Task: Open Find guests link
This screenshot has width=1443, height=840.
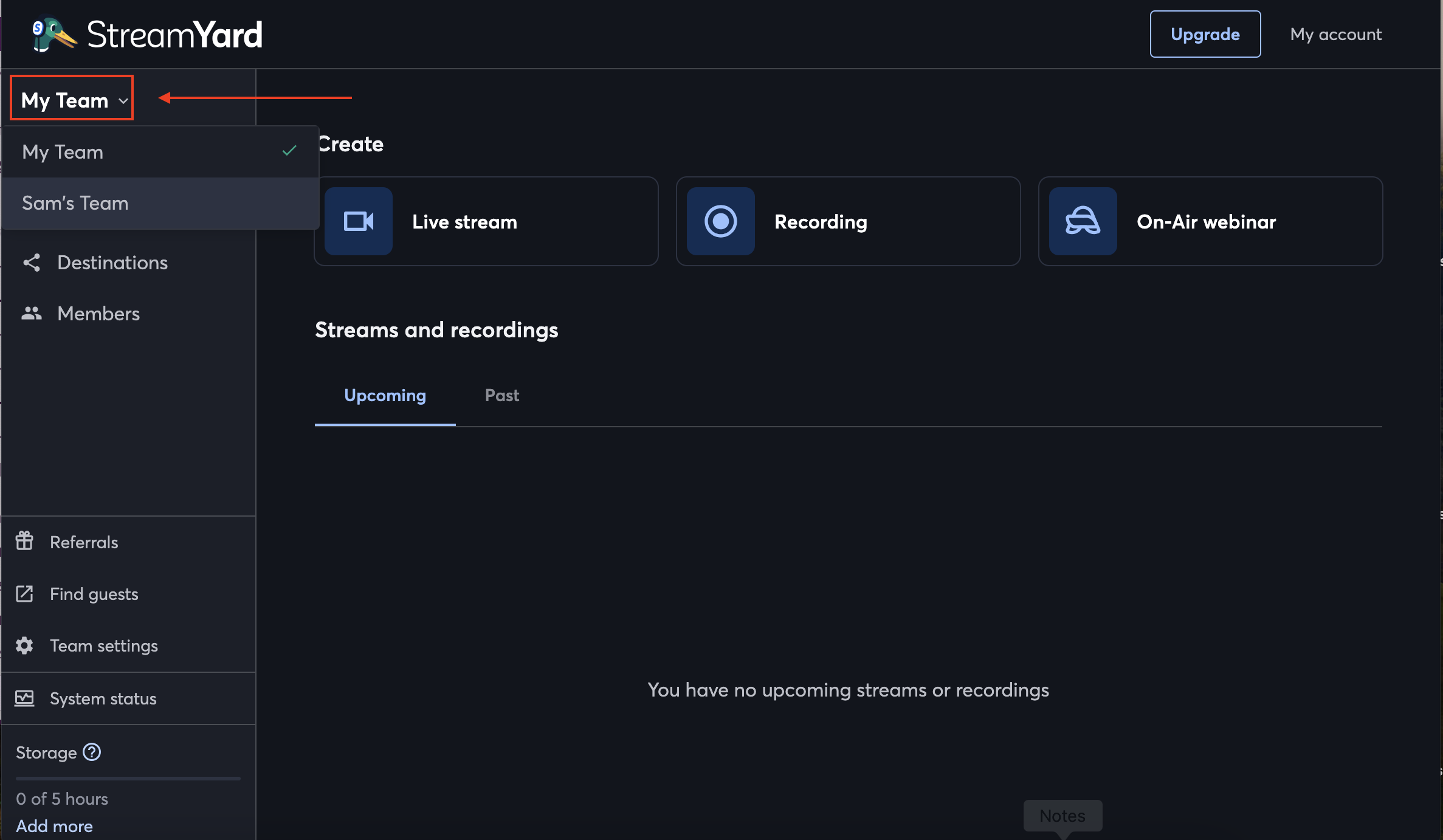Action: [x=94, y=594]
